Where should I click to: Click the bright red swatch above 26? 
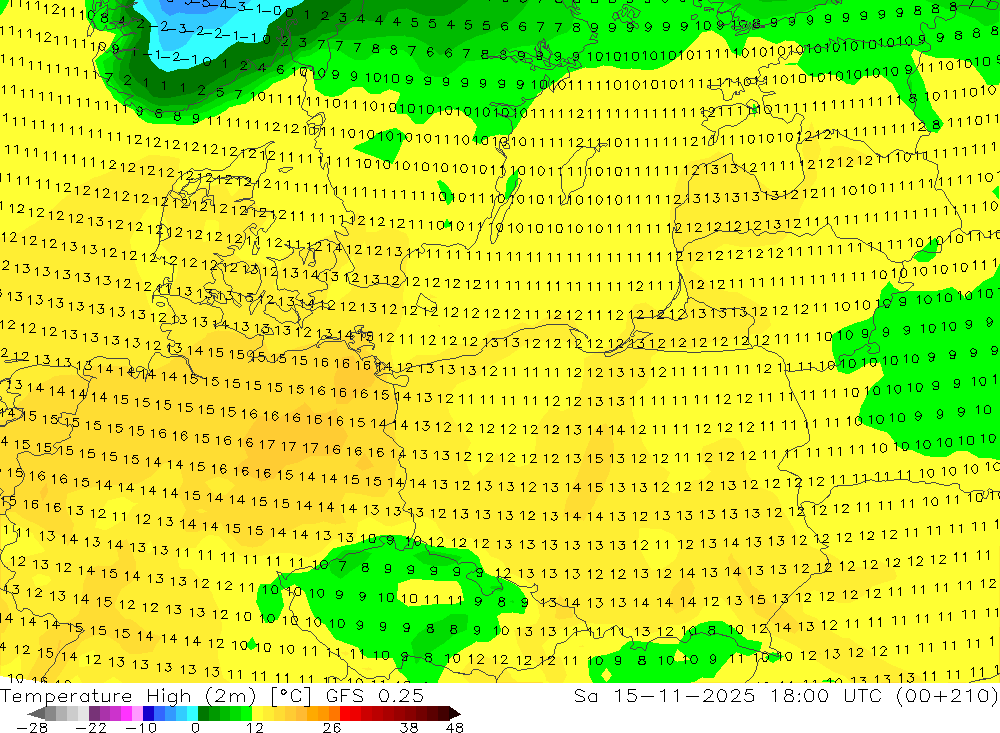(x=345, y=713)
